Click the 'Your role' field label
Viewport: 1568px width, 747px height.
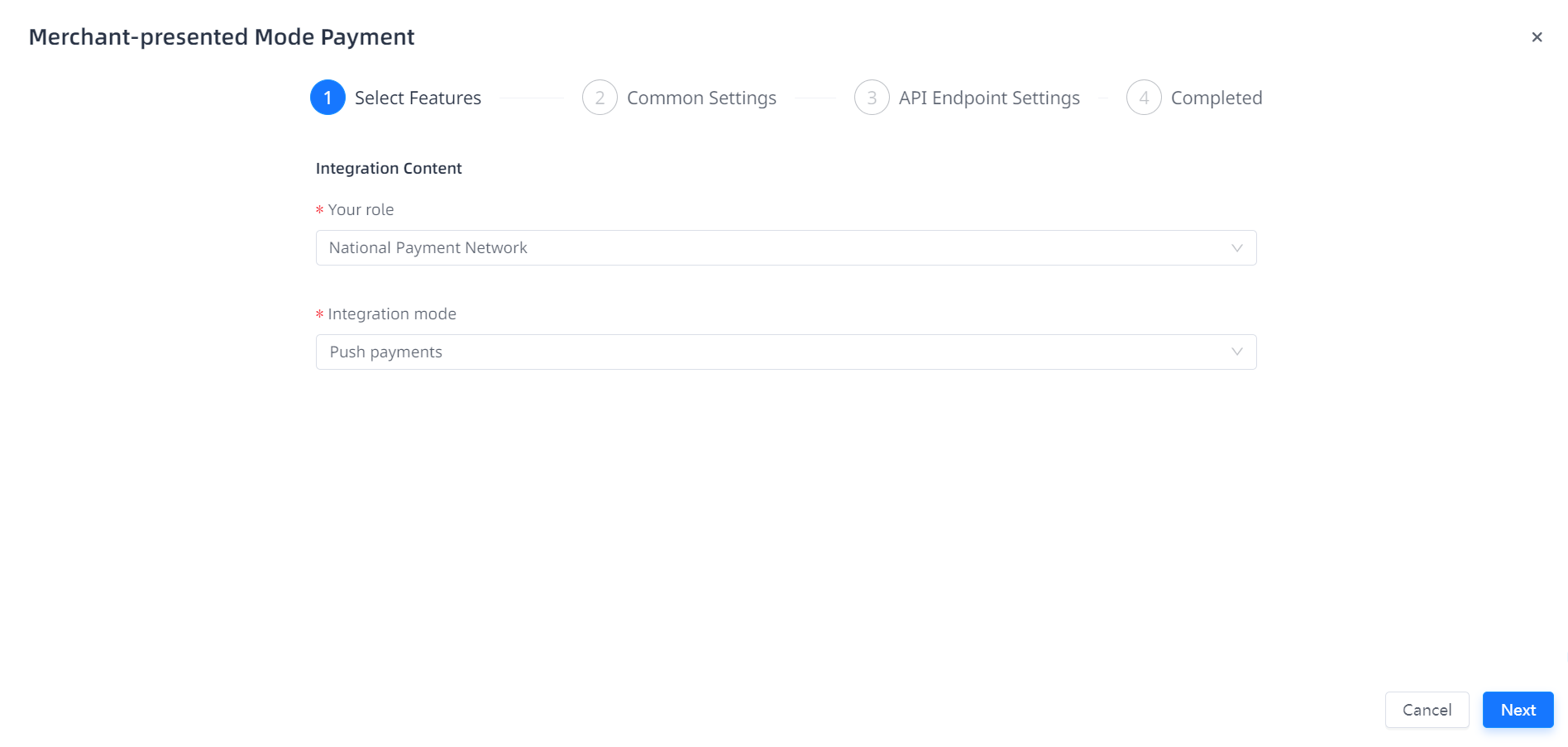point(361,210)
